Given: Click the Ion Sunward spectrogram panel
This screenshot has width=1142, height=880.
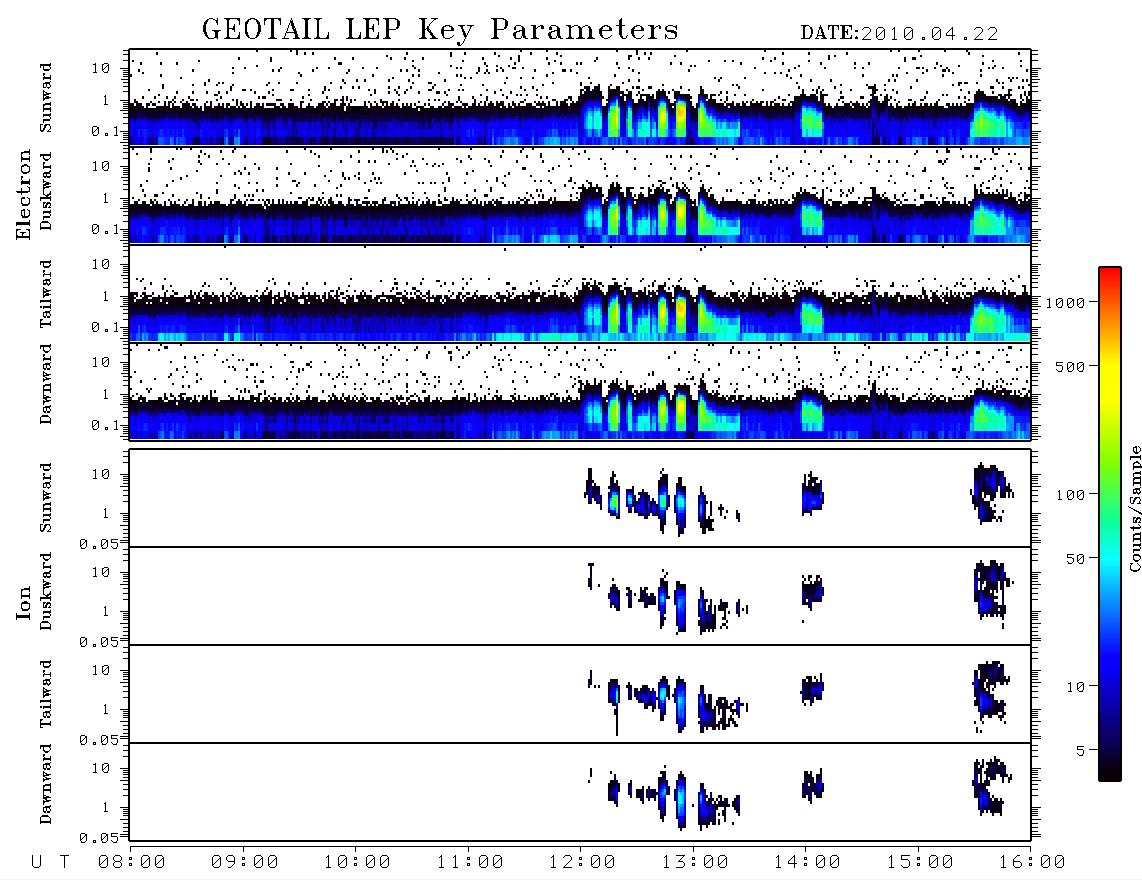Looking at the screenshot, I should coord(580,498).
